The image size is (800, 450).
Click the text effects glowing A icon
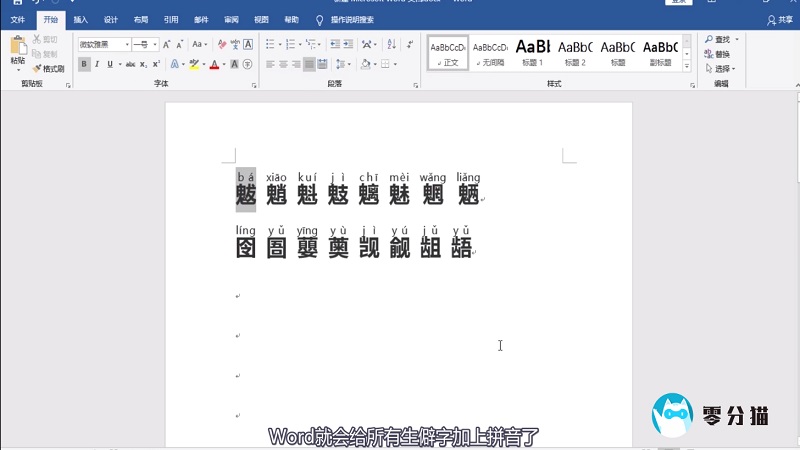point(174,64)
